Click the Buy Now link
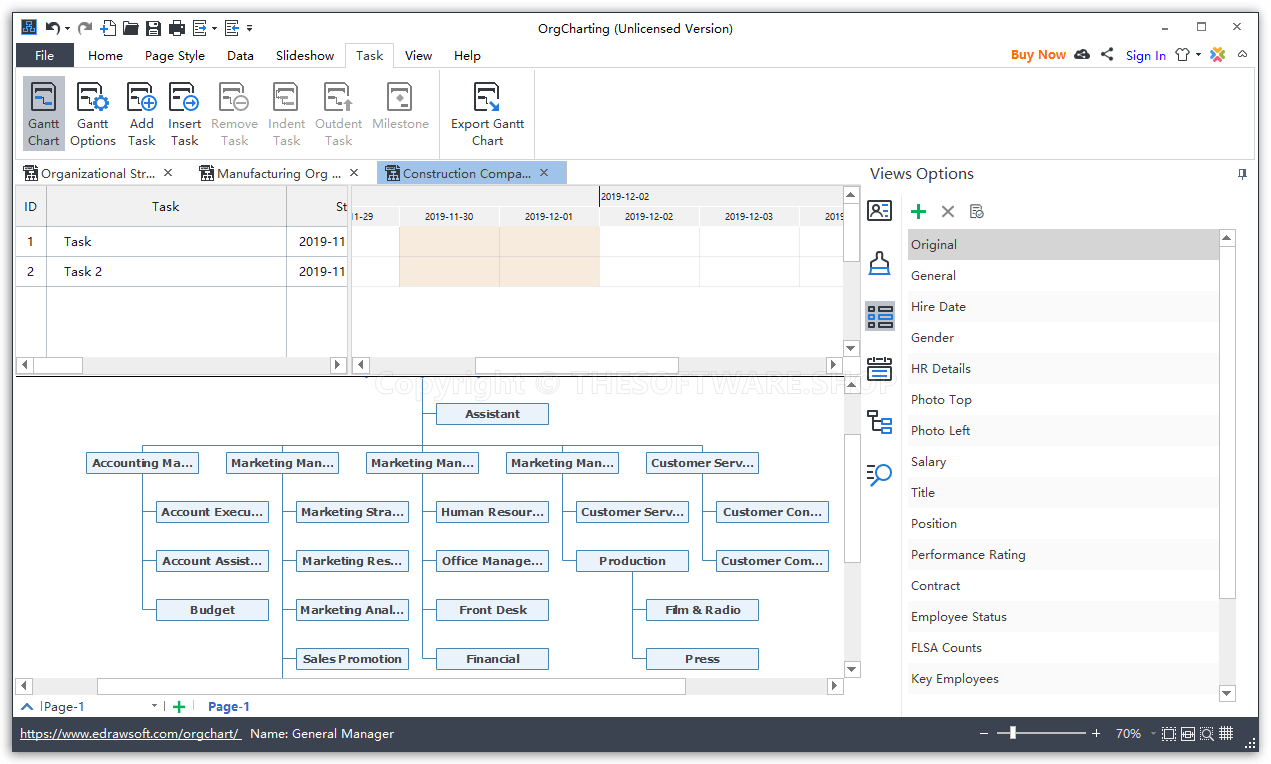Image resolution: width=1271 pixels, height=764 pixels. [x=1038, y=55]
